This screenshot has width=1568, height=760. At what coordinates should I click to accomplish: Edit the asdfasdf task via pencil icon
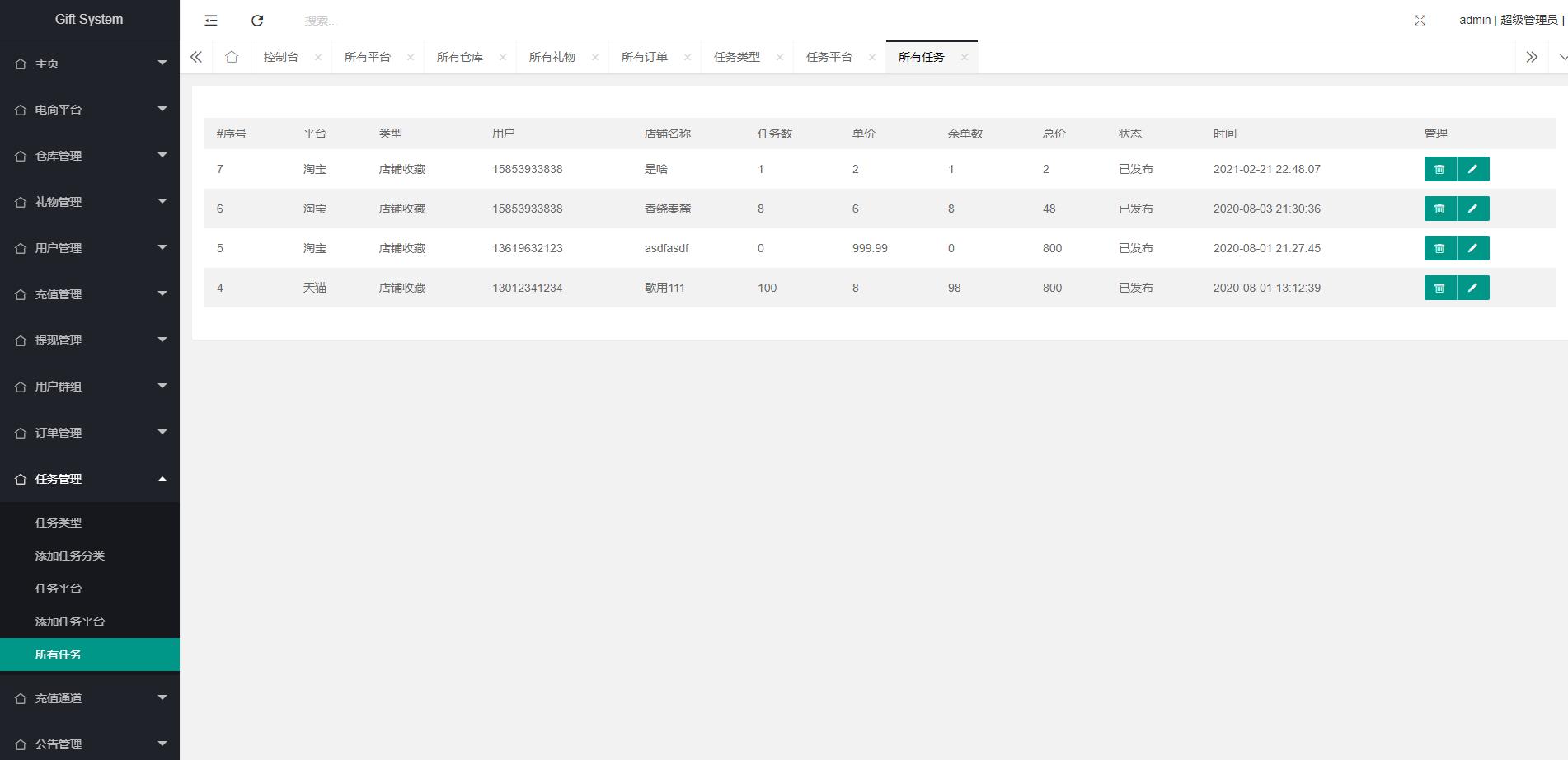coord(1473,248)
